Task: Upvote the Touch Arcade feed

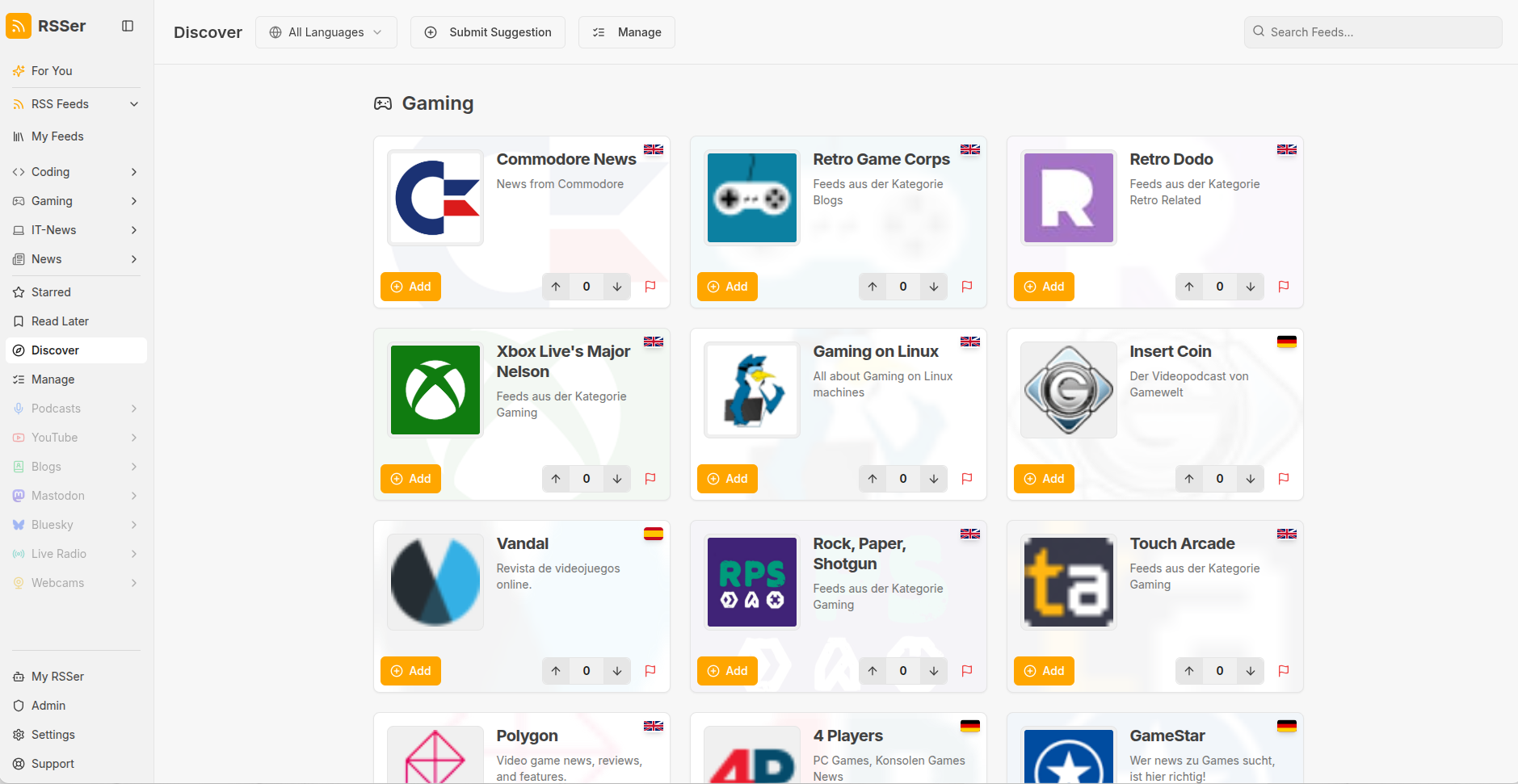Action: pyautogui.click(x=1188, y=671)
